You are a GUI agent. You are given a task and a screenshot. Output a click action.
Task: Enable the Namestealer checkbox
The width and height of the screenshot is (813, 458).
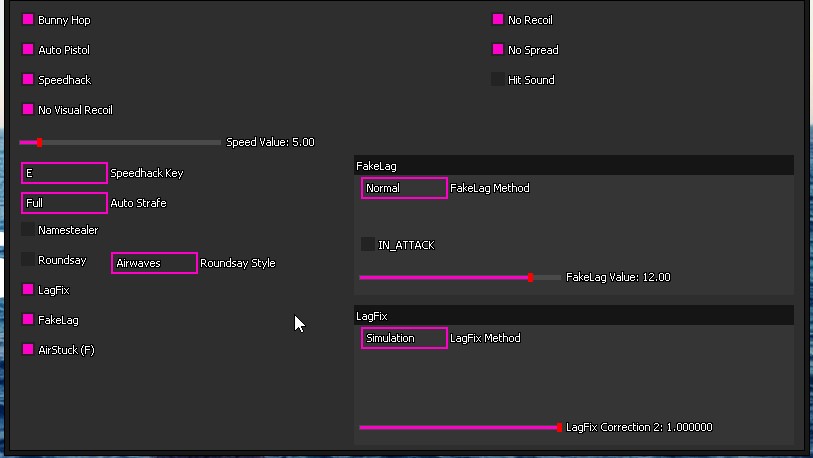point(28,230)
